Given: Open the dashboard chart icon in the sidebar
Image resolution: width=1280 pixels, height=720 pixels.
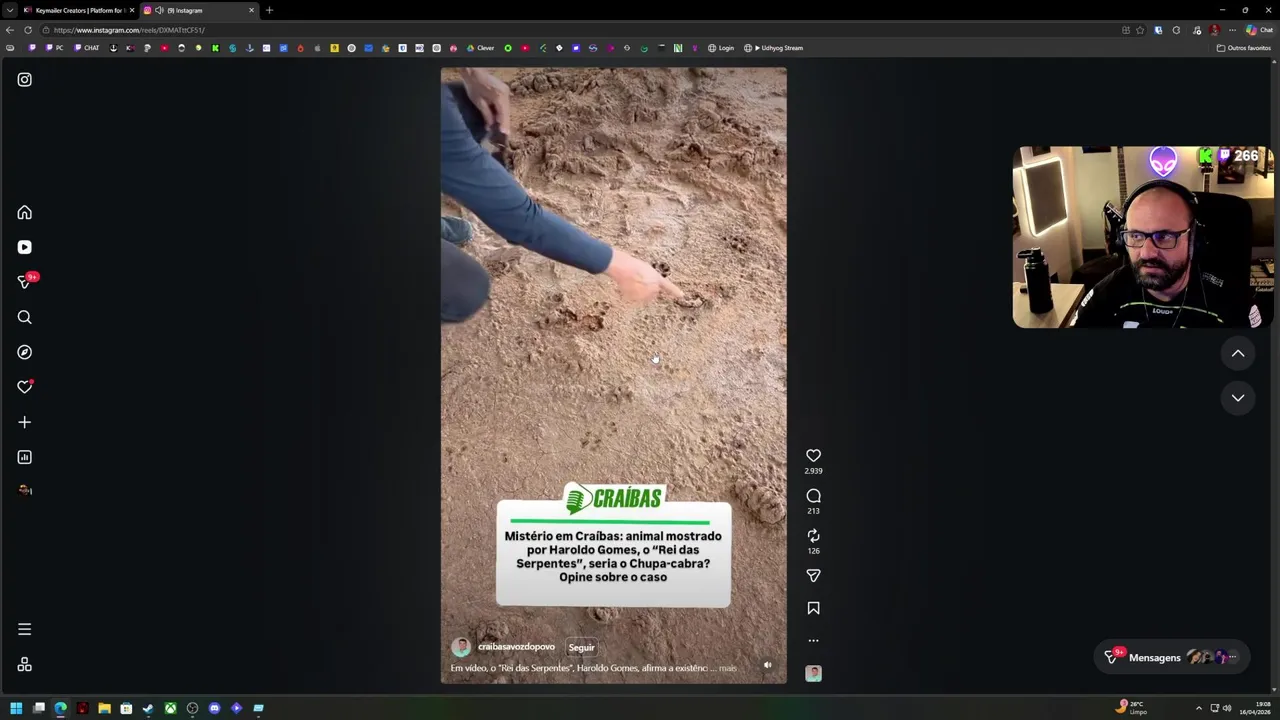Looking at the screenshot, I should pyautogui.click(x=24, y=457).
